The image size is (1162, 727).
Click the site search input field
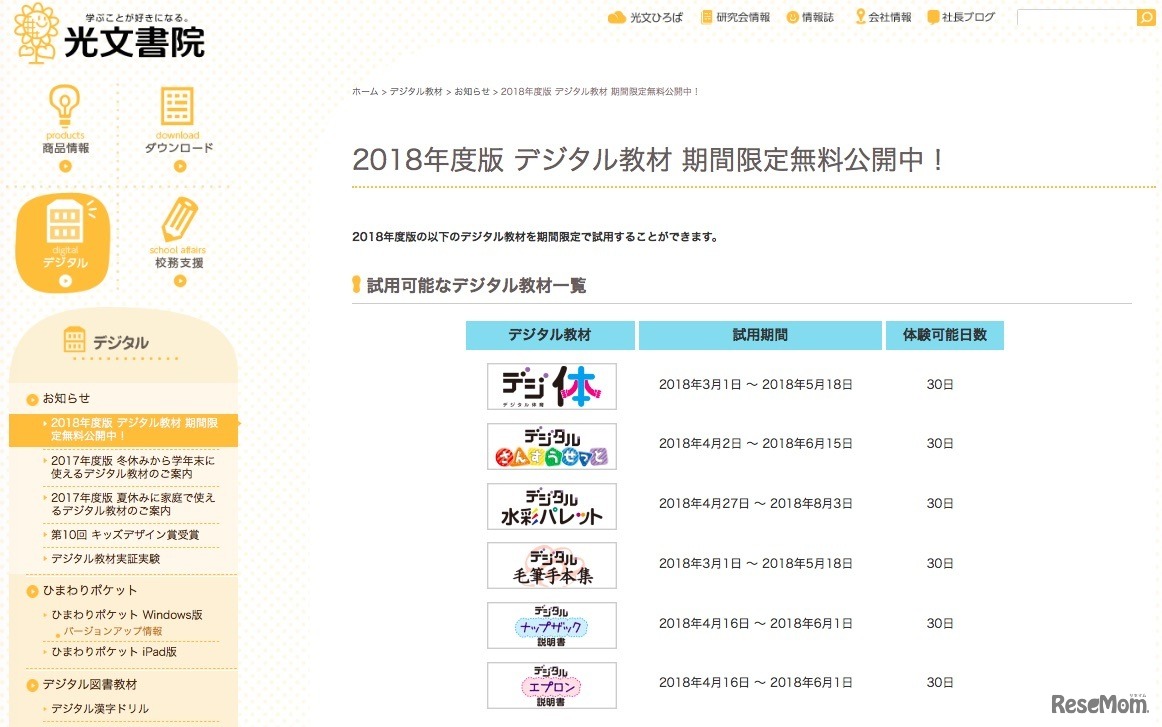[1076, 18]
